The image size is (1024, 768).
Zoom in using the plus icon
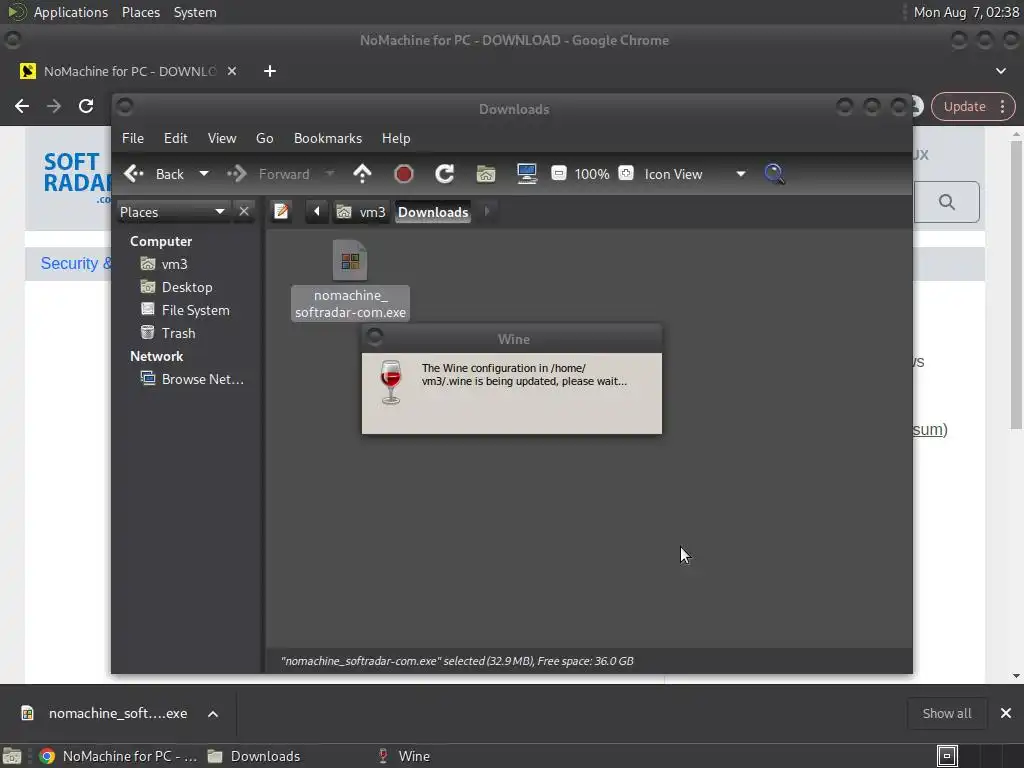[626, 173]
